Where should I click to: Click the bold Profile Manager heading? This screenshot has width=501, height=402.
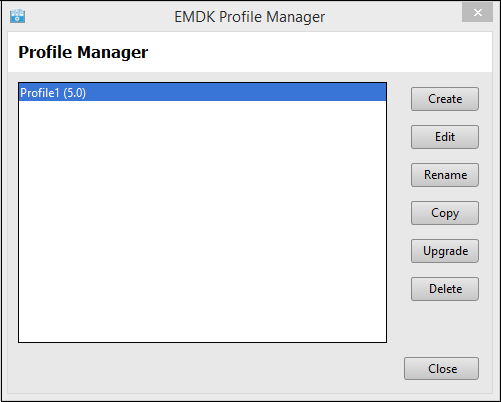pos(83,52)
